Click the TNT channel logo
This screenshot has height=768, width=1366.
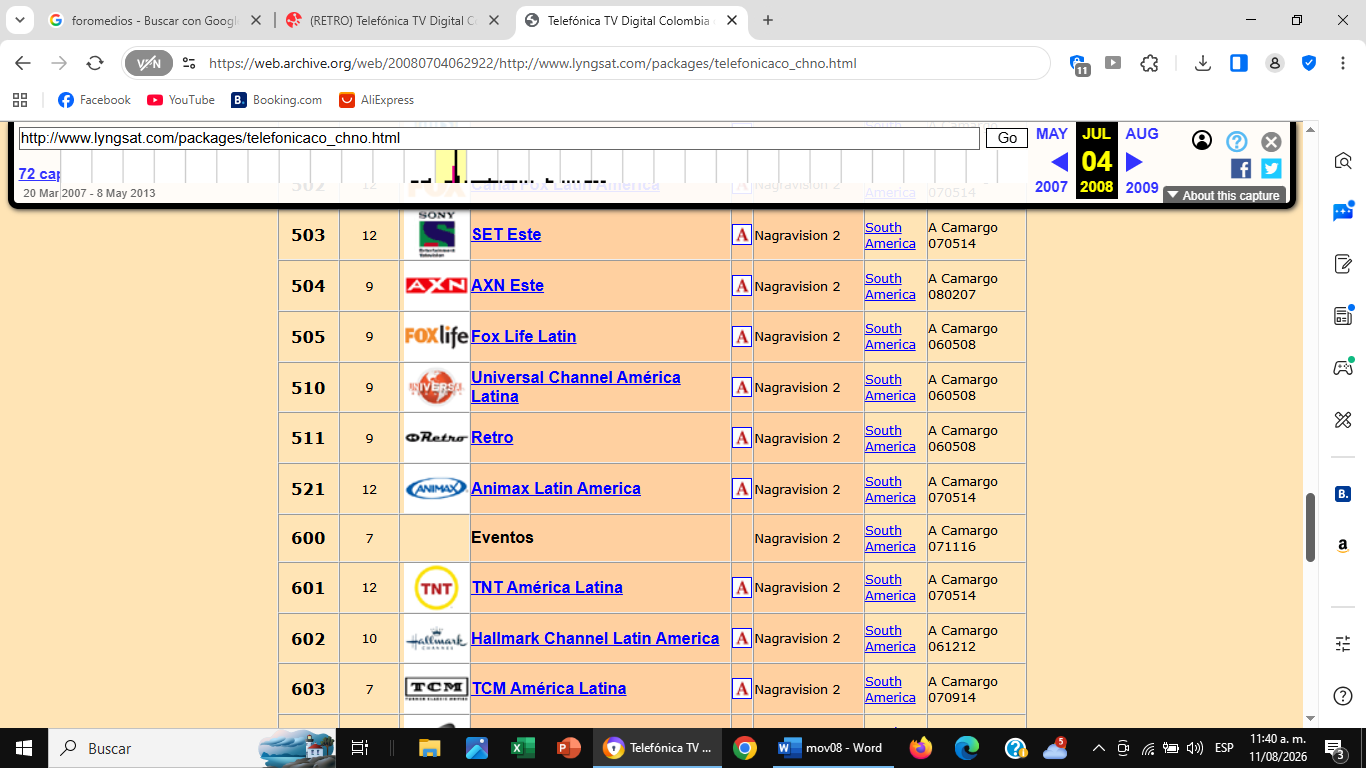click(436, 588)
